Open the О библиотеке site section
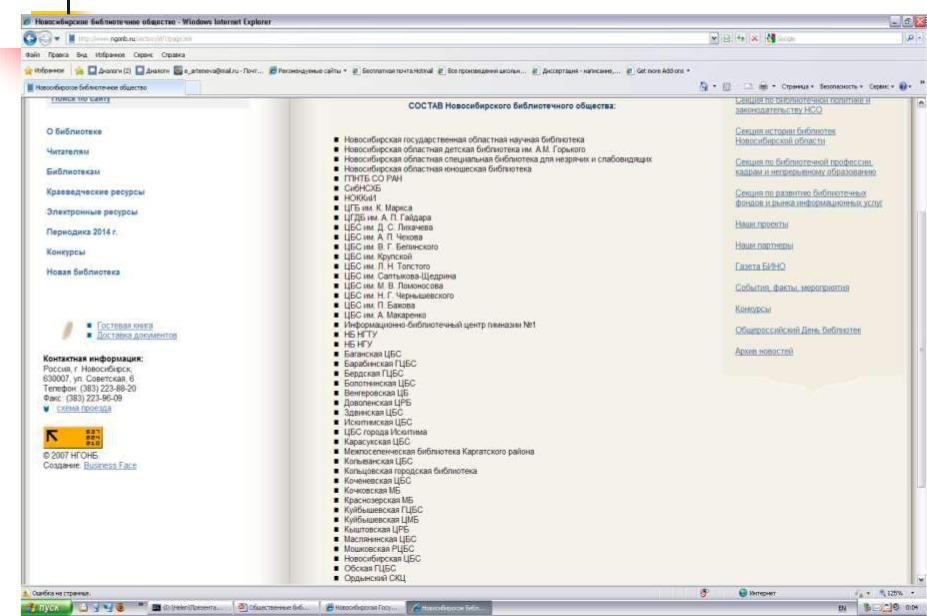The width and height of the screenshot is (927, 616). tap(74, 131)
